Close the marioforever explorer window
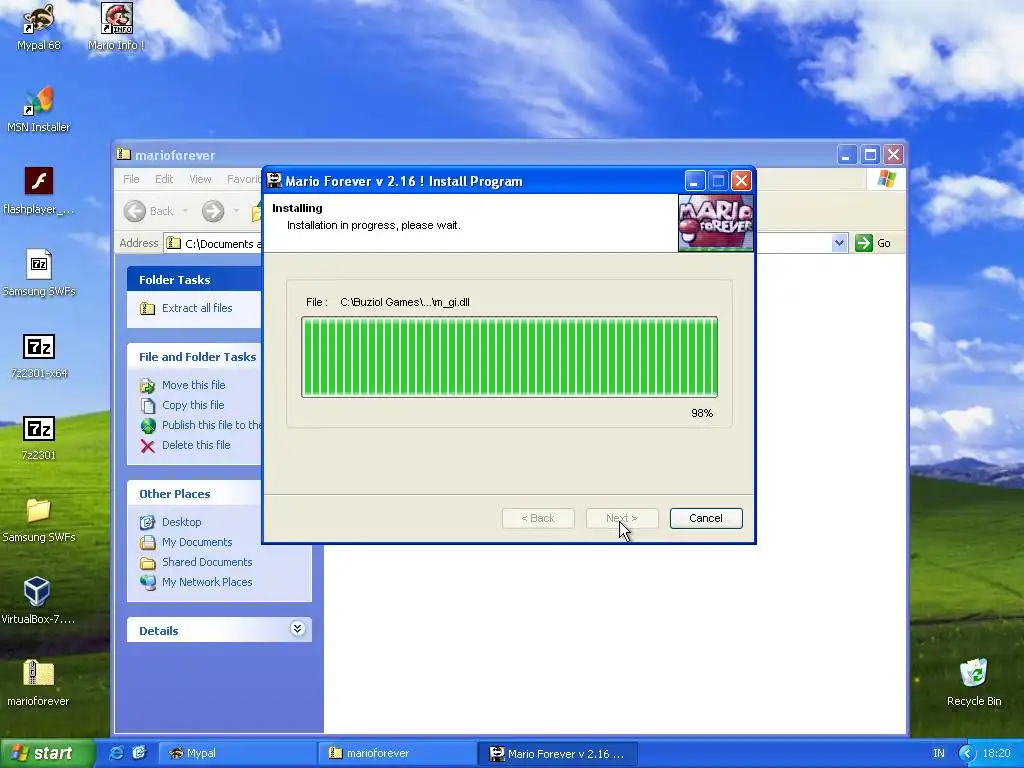The image size is (1024, 768). [x=893, y=155]
